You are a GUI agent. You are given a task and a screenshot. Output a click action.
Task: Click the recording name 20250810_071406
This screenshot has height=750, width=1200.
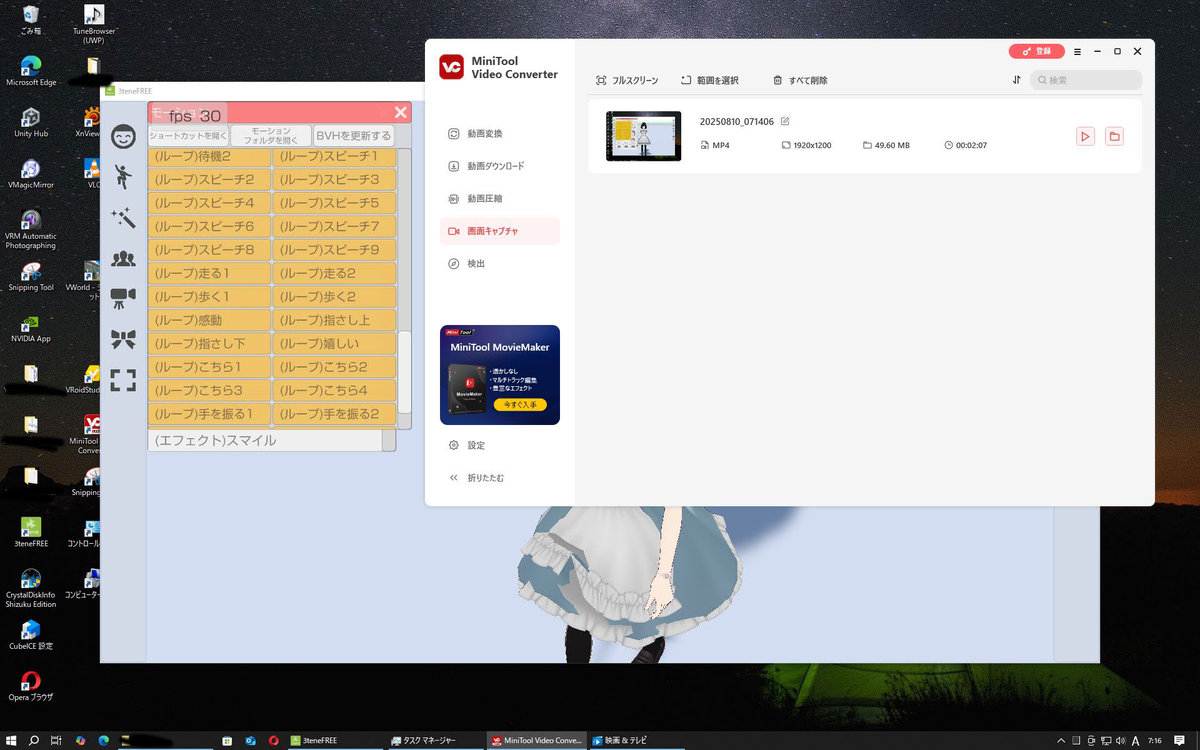click(x=737, y=122)
